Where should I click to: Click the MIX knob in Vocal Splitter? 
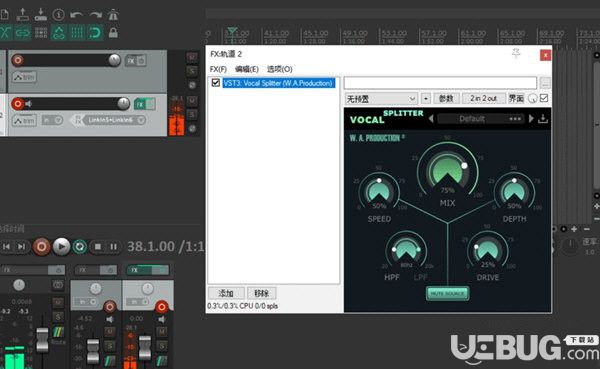pos(447,170)
